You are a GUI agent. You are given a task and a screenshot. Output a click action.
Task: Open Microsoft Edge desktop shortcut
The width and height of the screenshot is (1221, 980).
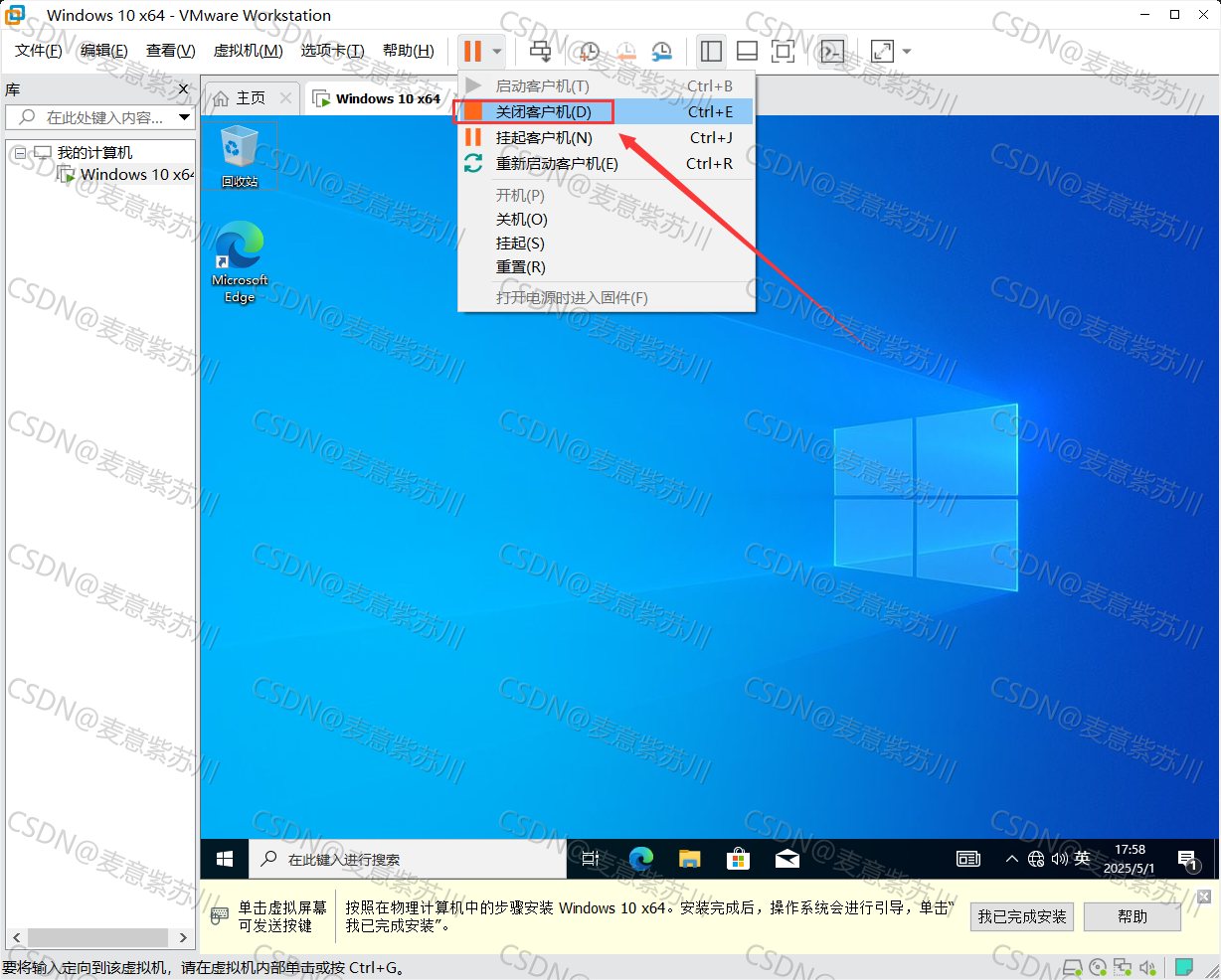coord(240,262)
